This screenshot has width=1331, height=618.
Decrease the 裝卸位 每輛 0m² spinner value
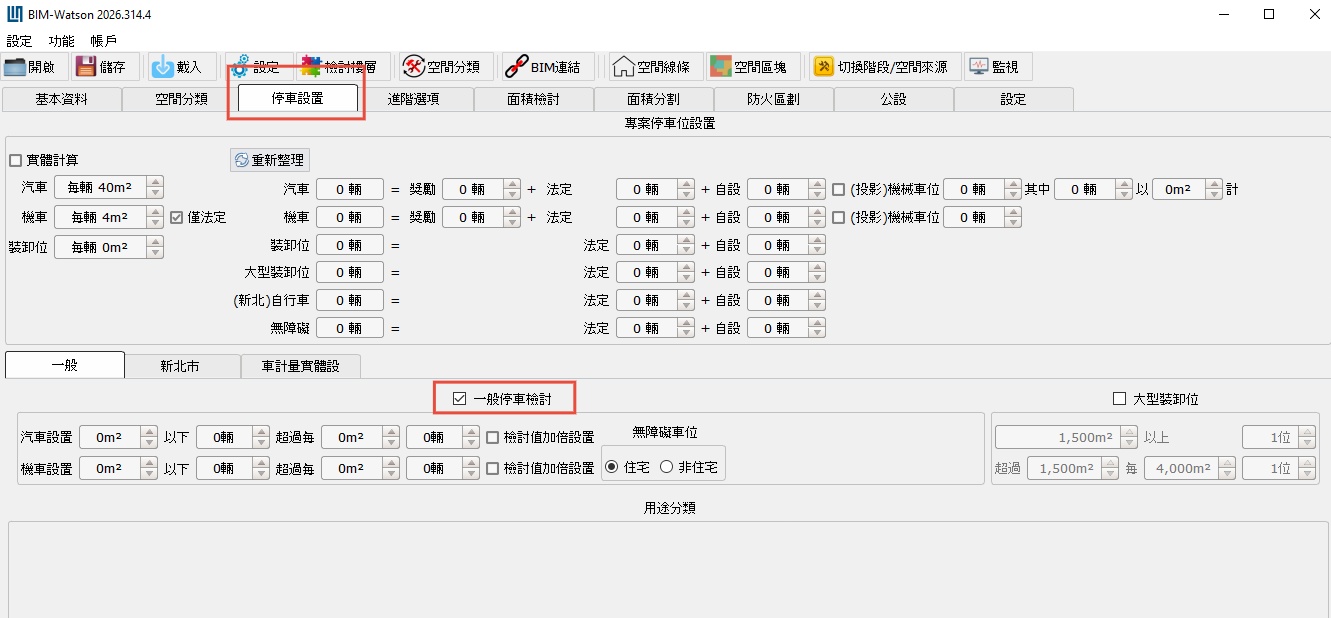coord(154,253)
